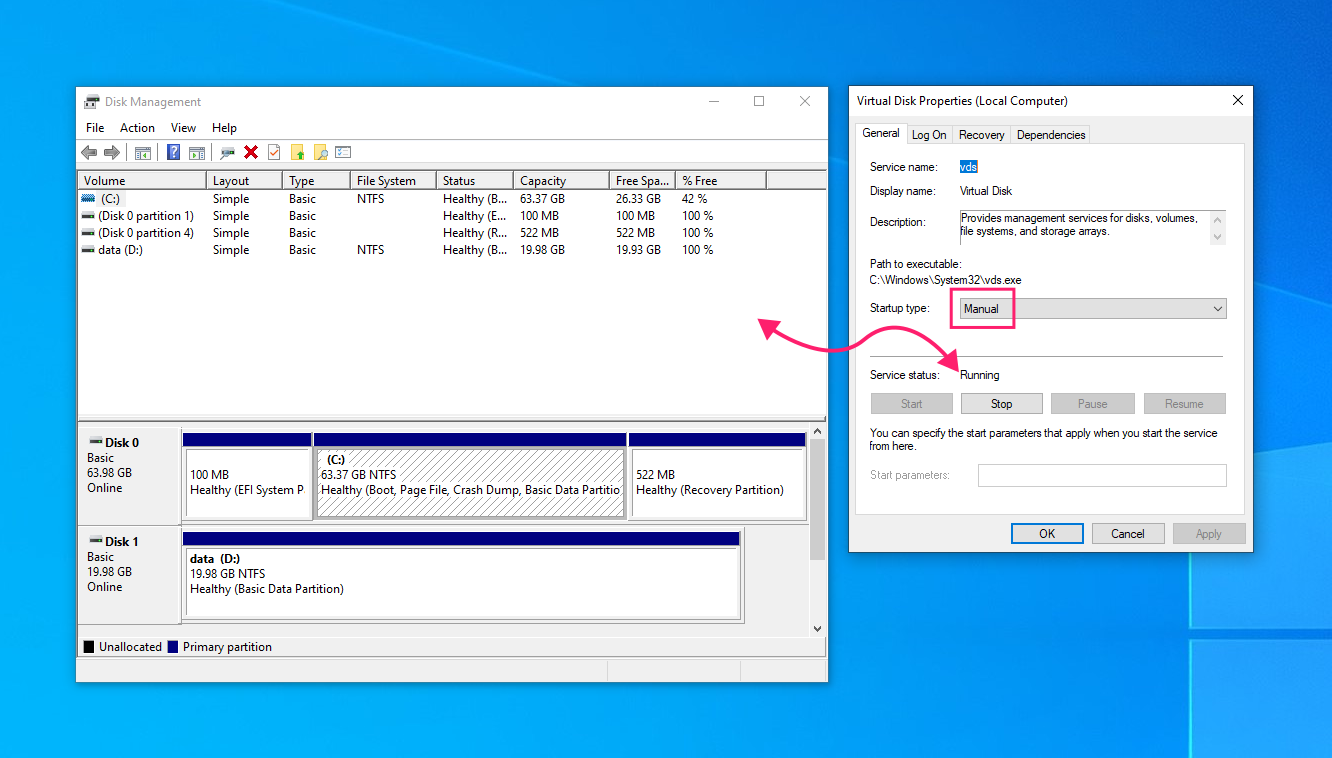This screenshot has height=758, width=1332.
Task: Click the red X delete toolbar icon
Action: point(251,152)
